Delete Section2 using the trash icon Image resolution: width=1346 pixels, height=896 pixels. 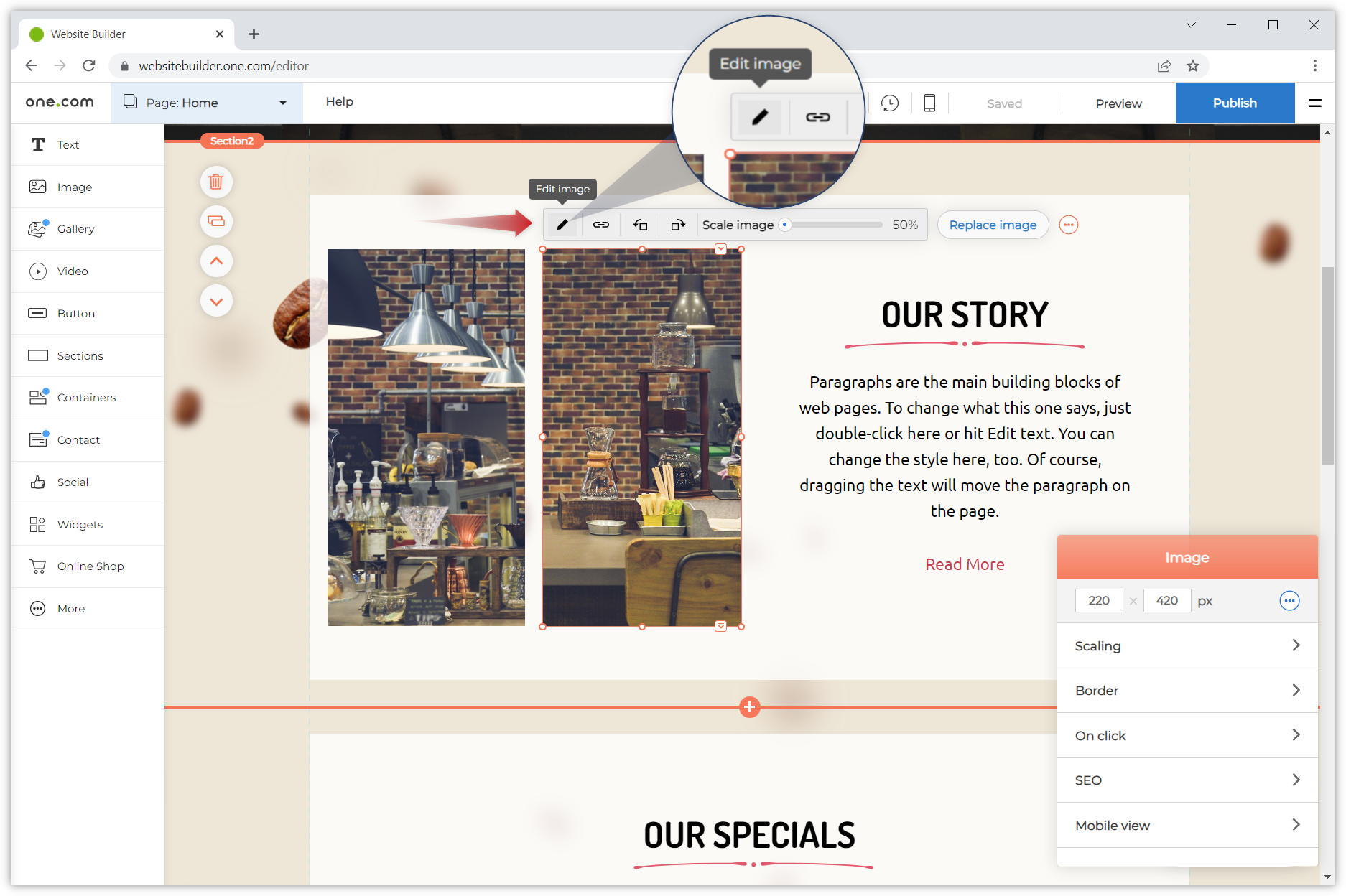[x=216, y=182]
